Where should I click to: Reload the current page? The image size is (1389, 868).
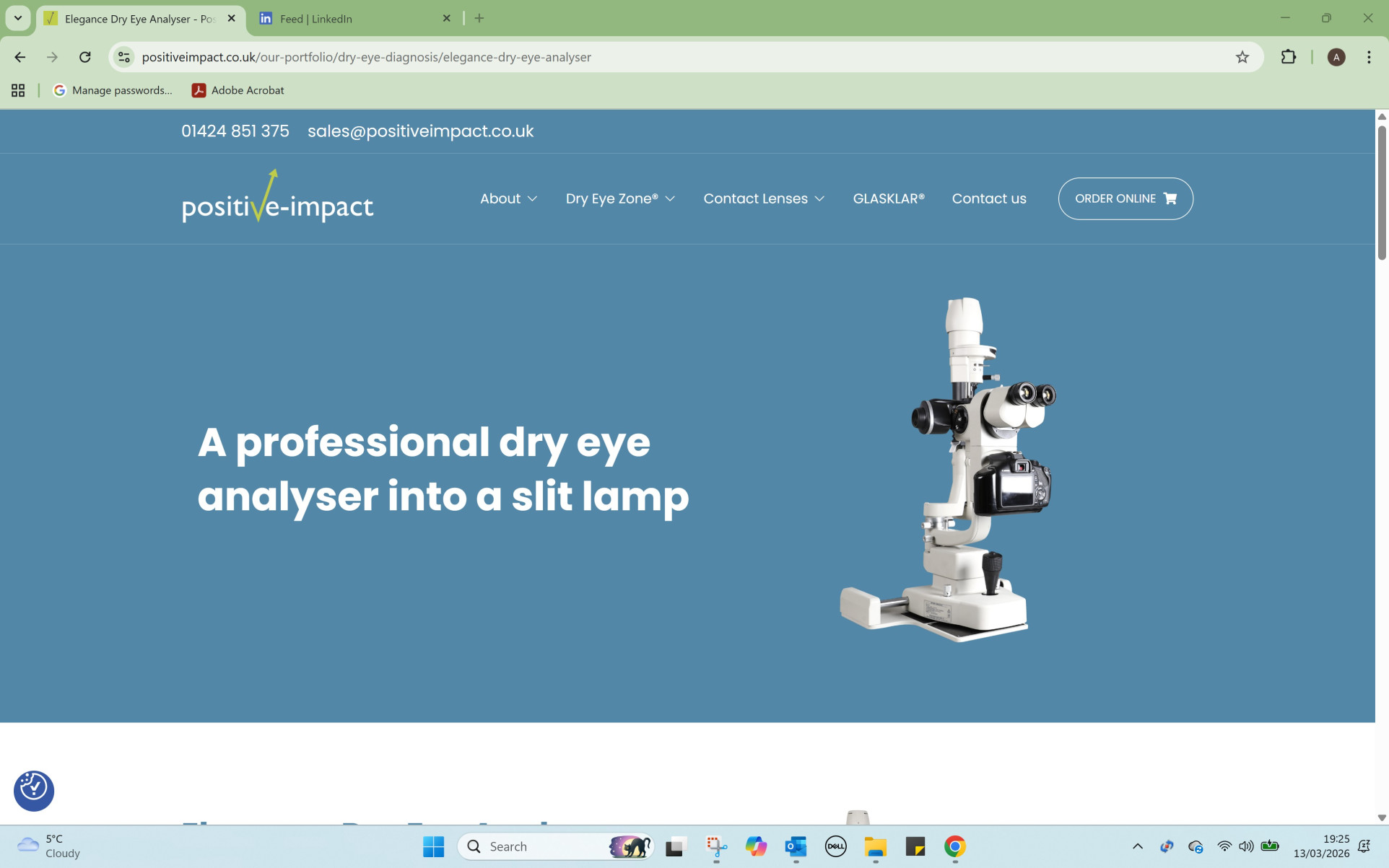(x=85, y=57)
